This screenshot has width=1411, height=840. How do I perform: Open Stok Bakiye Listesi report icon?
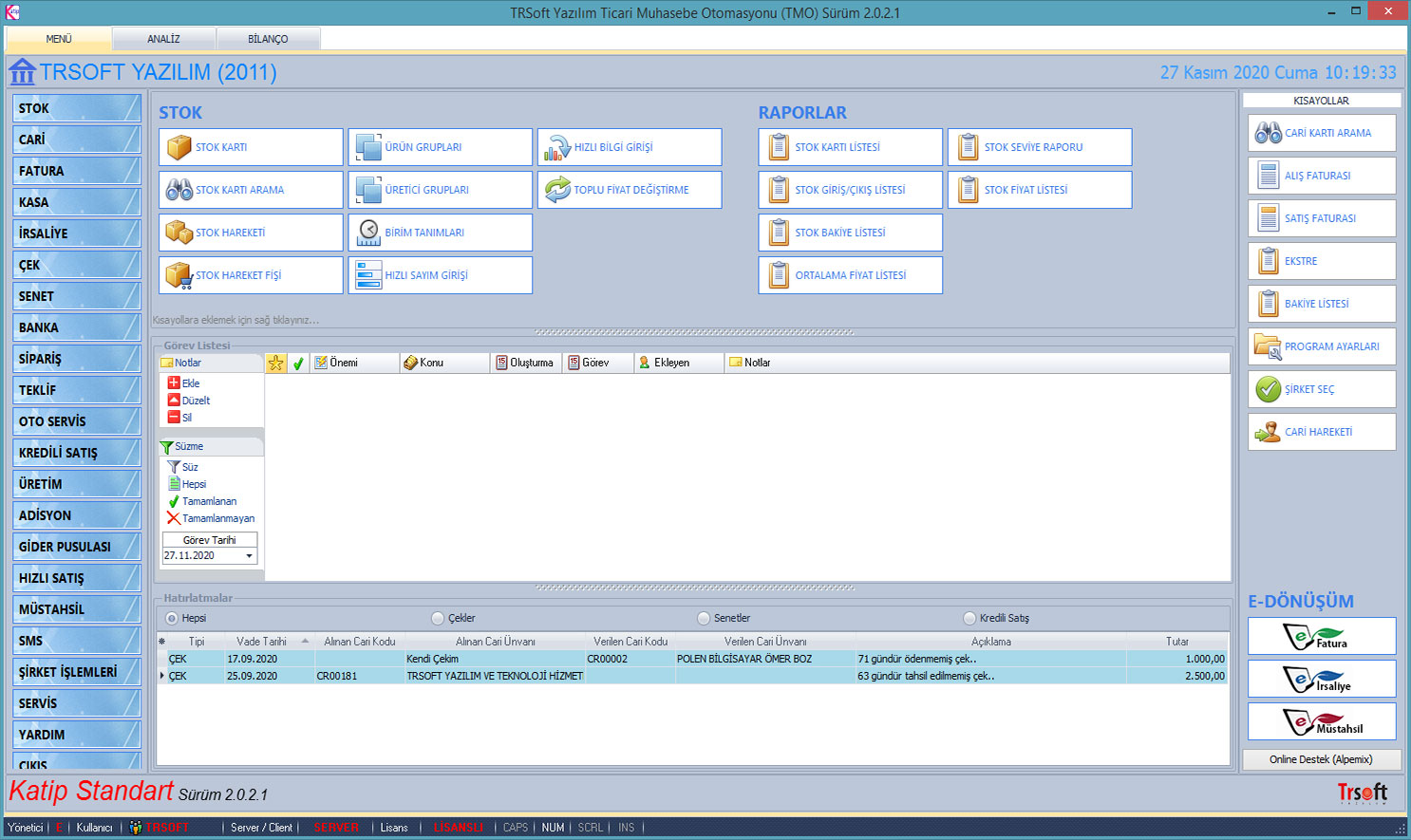click(779, 233)
